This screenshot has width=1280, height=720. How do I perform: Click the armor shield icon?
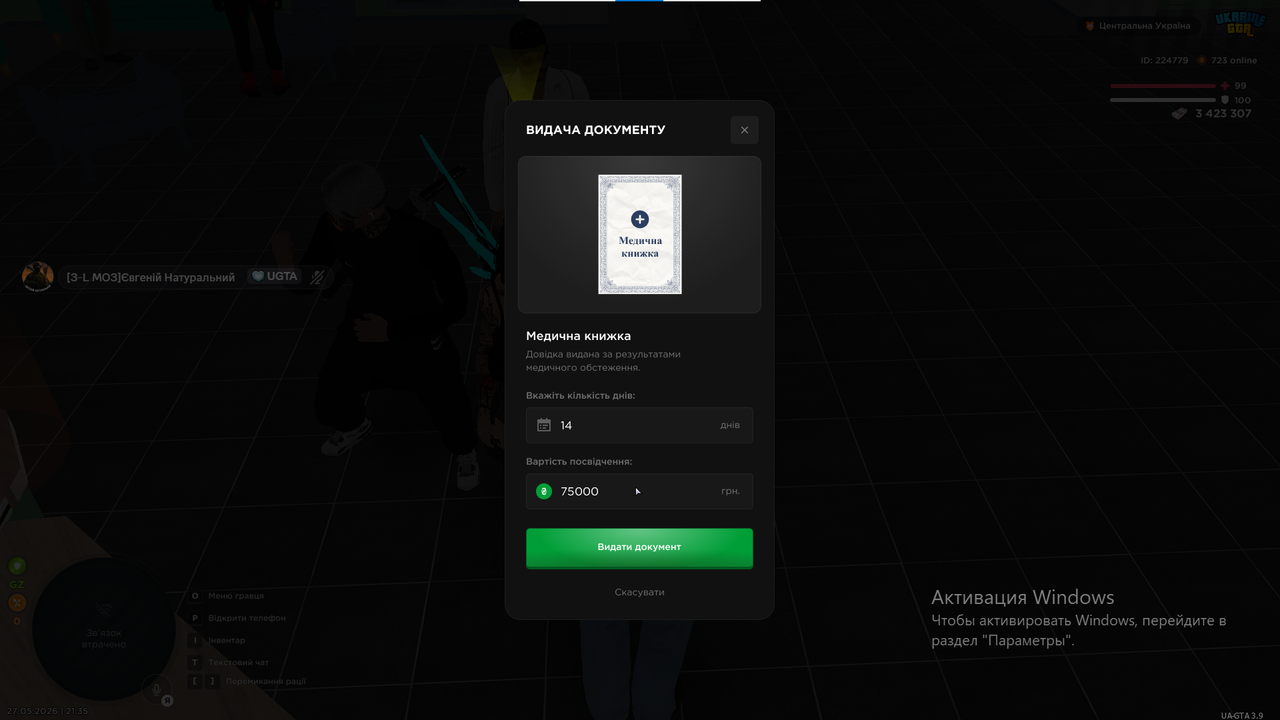pos(1225,100)
